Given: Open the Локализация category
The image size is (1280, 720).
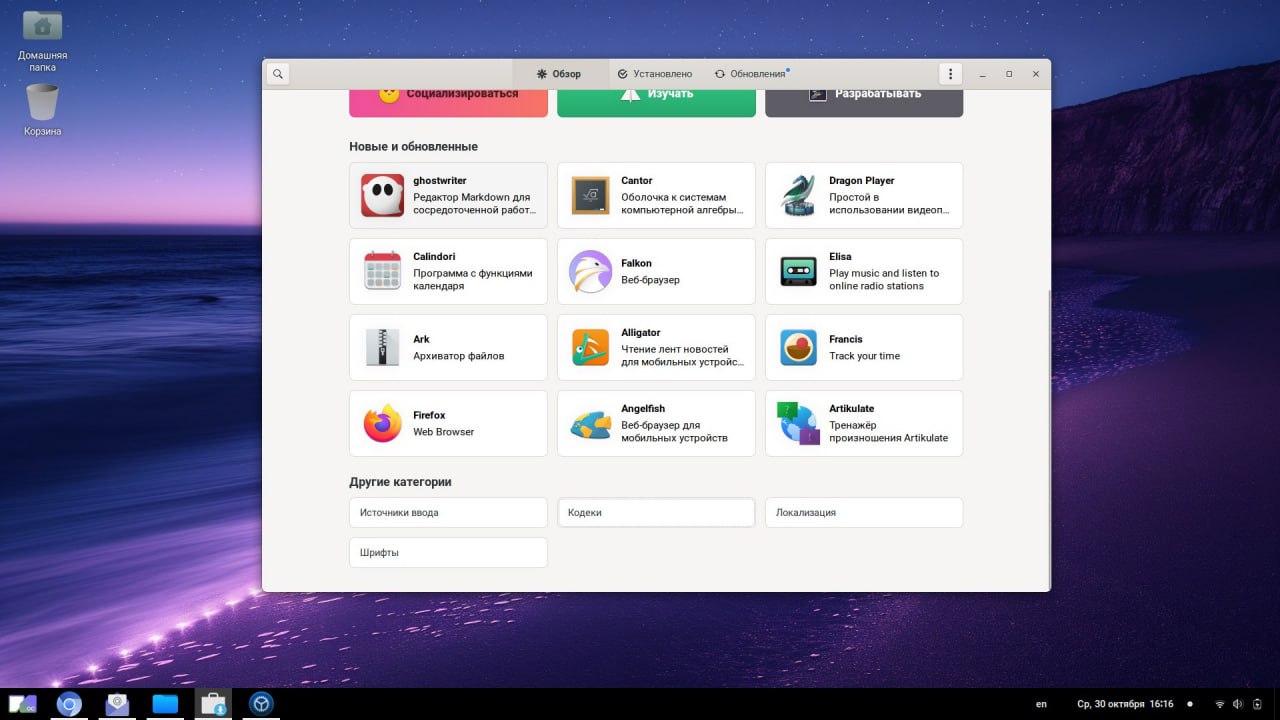Looking at the screenshot, I should [864, 512].
